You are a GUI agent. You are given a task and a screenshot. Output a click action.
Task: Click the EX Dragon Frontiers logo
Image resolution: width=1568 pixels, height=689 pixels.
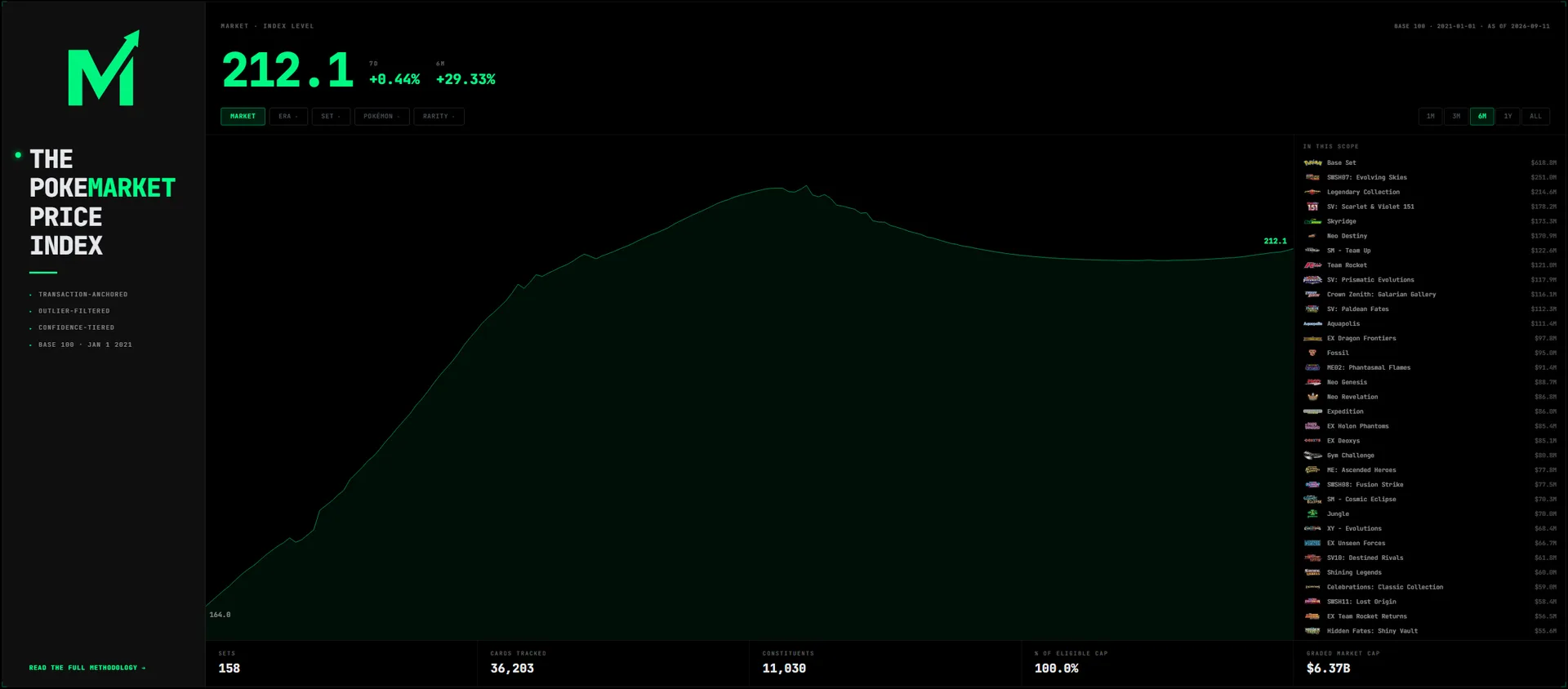[x=1312, y=339]
